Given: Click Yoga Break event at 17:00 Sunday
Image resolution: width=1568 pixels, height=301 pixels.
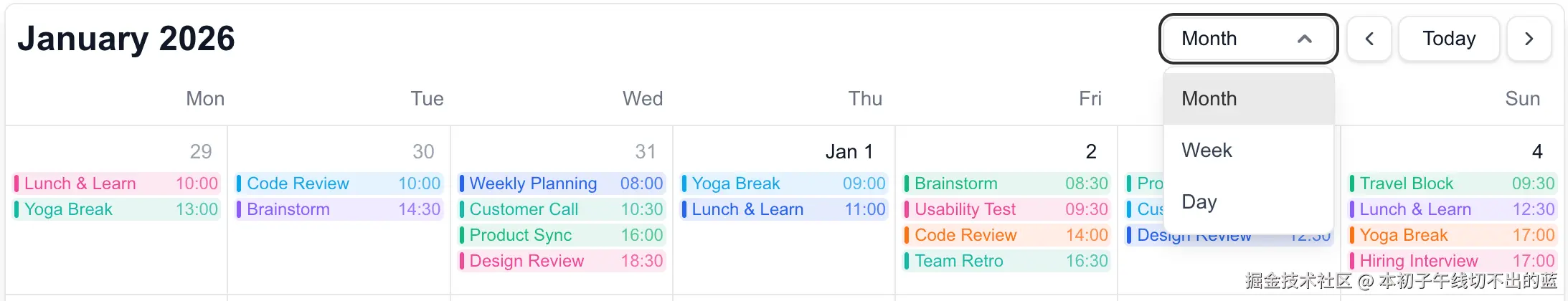Looking at the screenshot, I should point(1452,235).
